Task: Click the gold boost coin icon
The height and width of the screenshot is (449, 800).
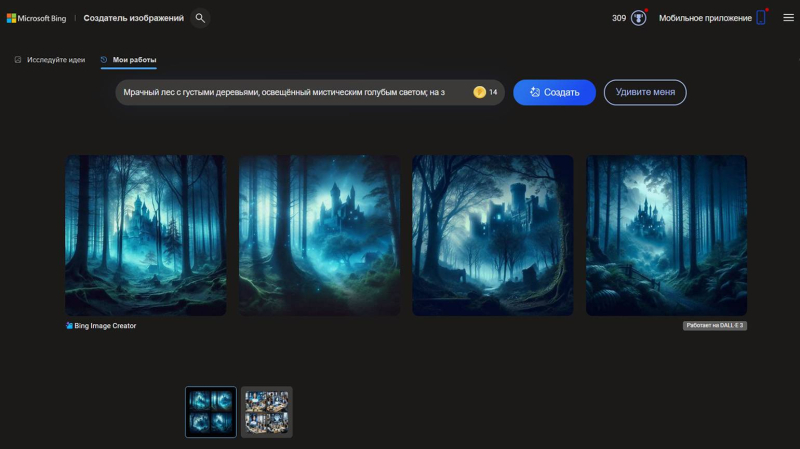Action: (479, 92)
